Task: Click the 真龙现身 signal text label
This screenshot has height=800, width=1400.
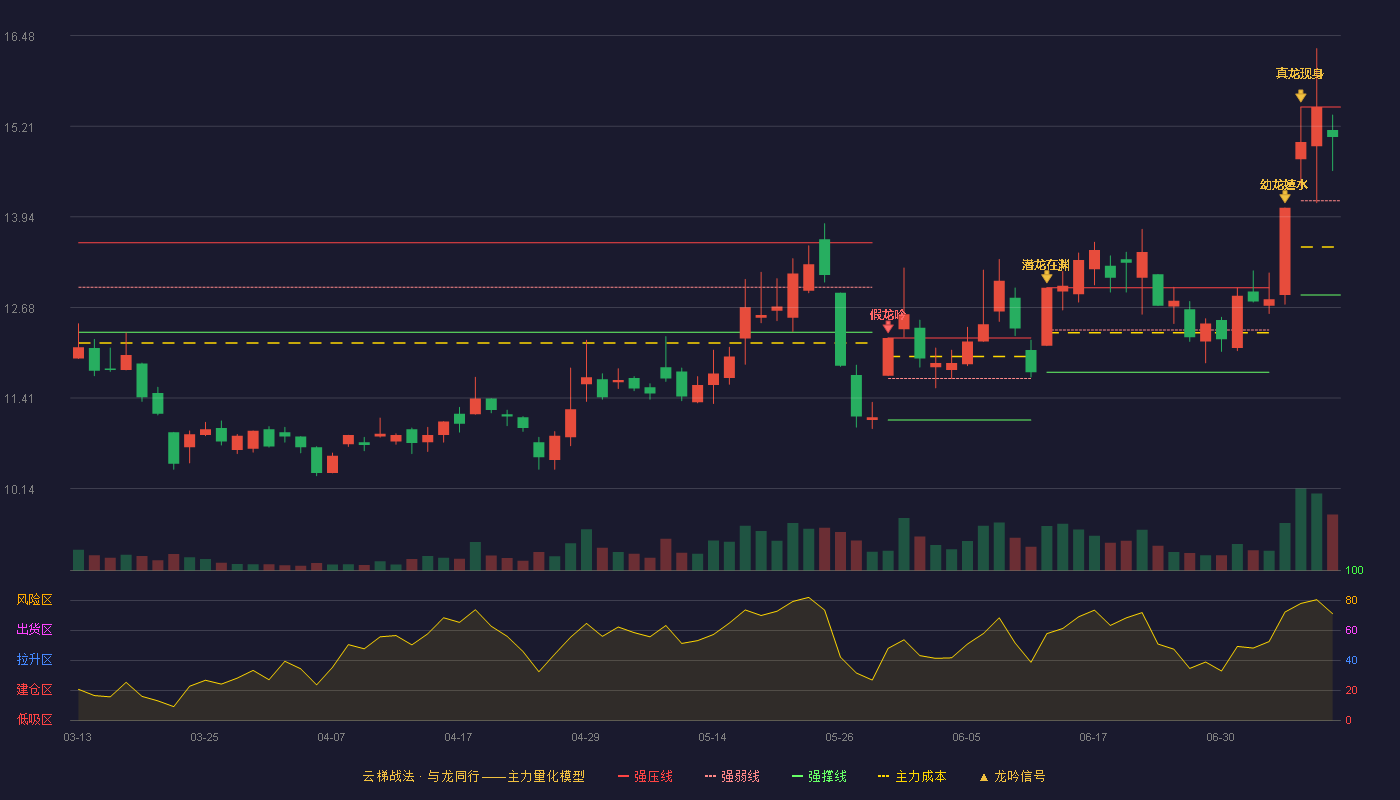Action: 1300,73
